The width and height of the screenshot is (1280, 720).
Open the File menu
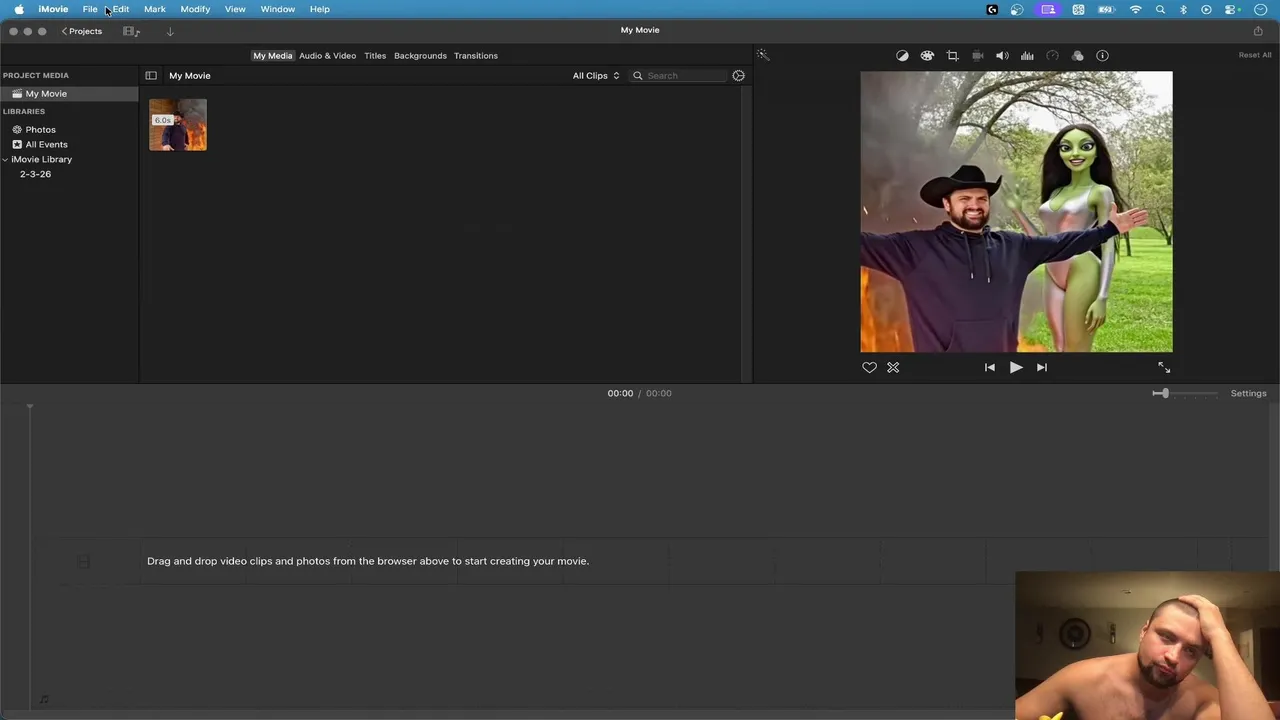90,9
